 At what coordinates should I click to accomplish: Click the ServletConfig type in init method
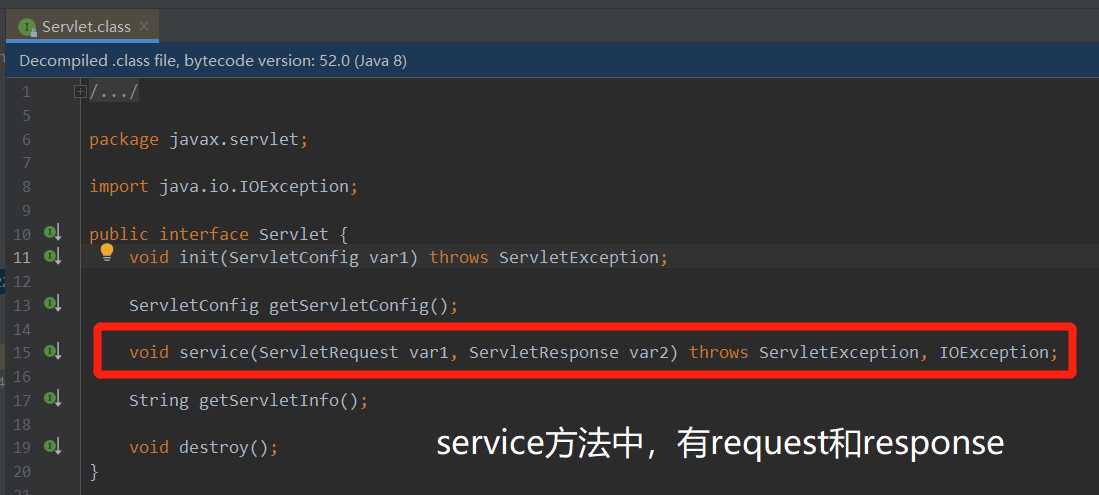coord(294,257)
